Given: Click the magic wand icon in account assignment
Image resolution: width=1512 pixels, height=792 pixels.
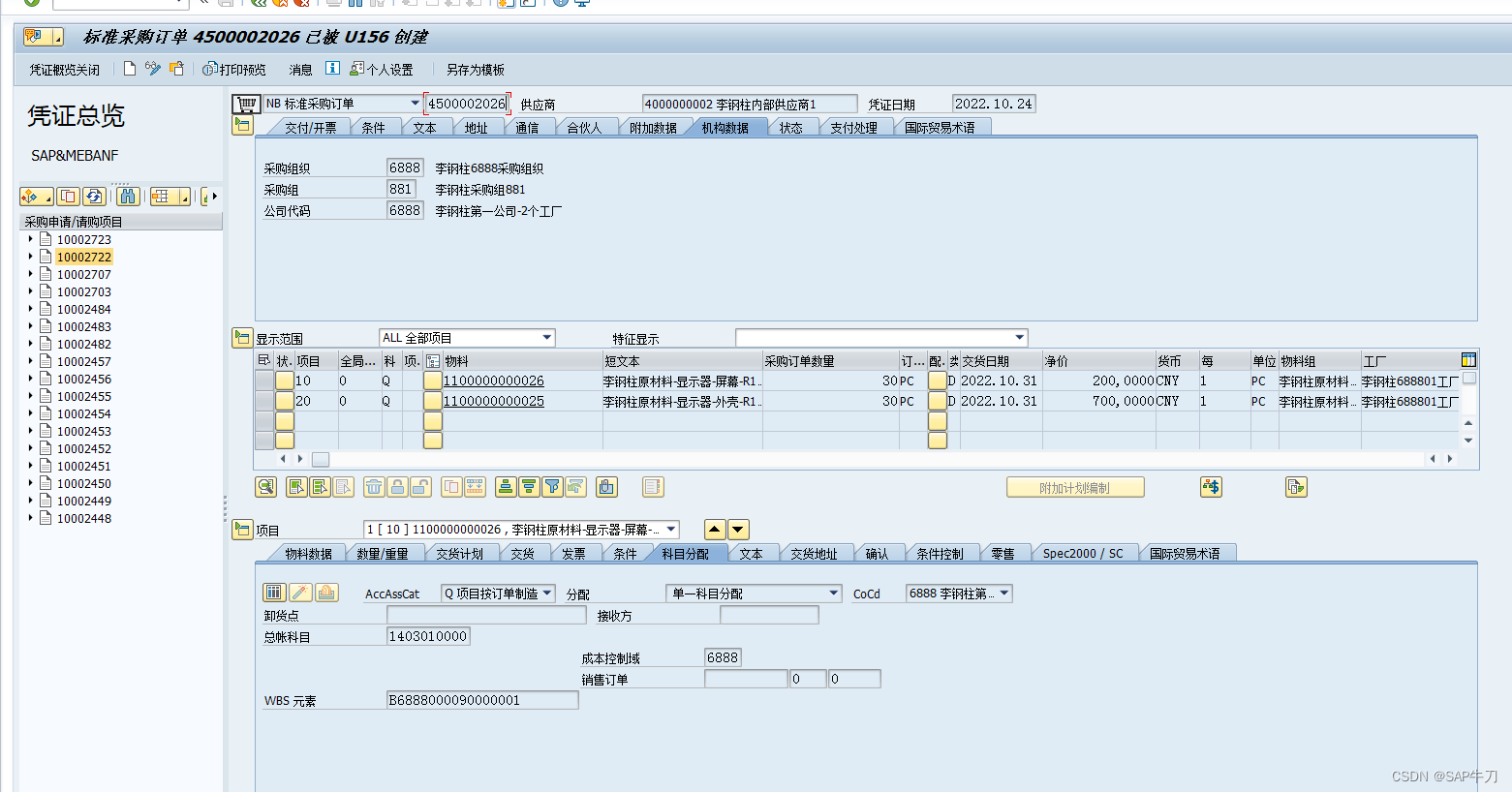Looking at the screenshot, I should [x=300, y=593].
